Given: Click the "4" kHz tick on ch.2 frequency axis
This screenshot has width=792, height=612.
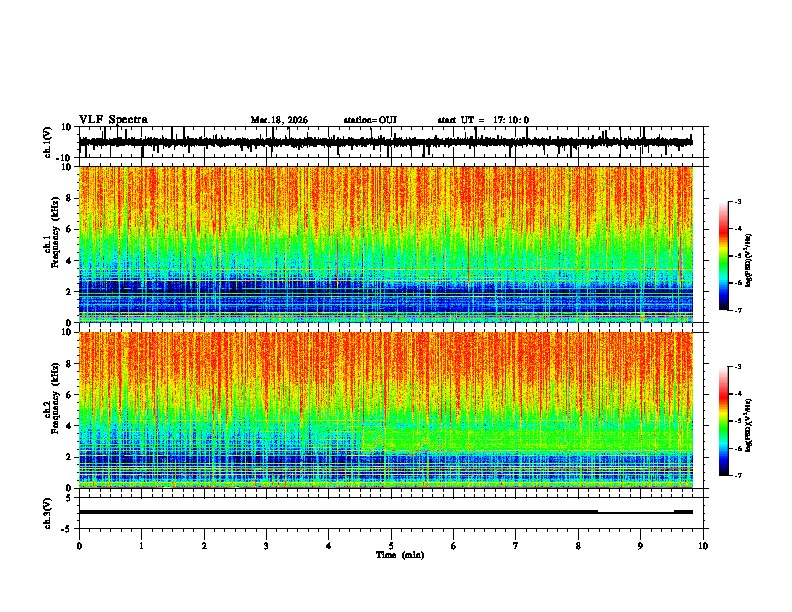Looking at the screenshot, I should [x=69, y=426].
